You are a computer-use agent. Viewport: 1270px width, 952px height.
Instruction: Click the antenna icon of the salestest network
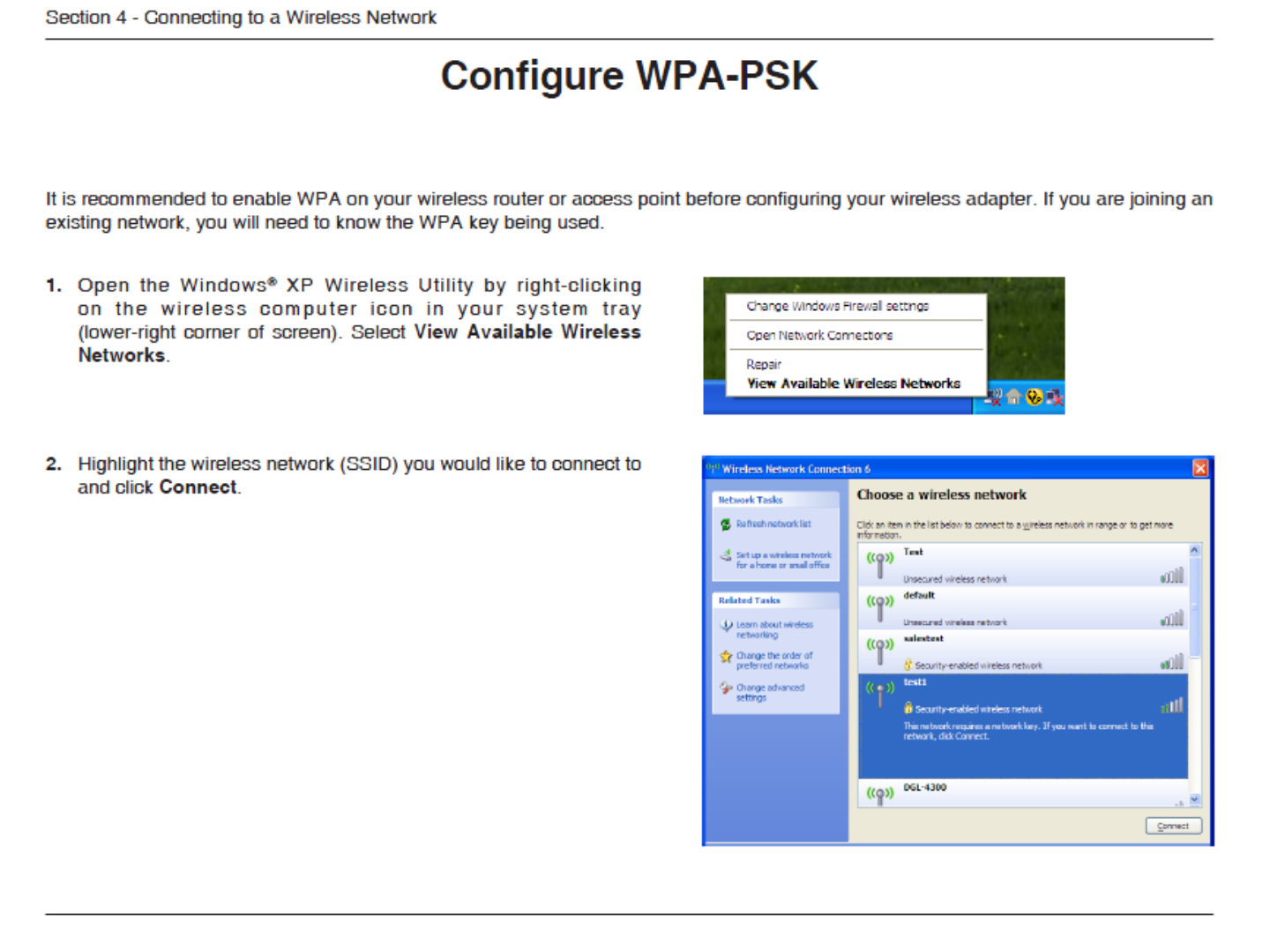(879, 651)
